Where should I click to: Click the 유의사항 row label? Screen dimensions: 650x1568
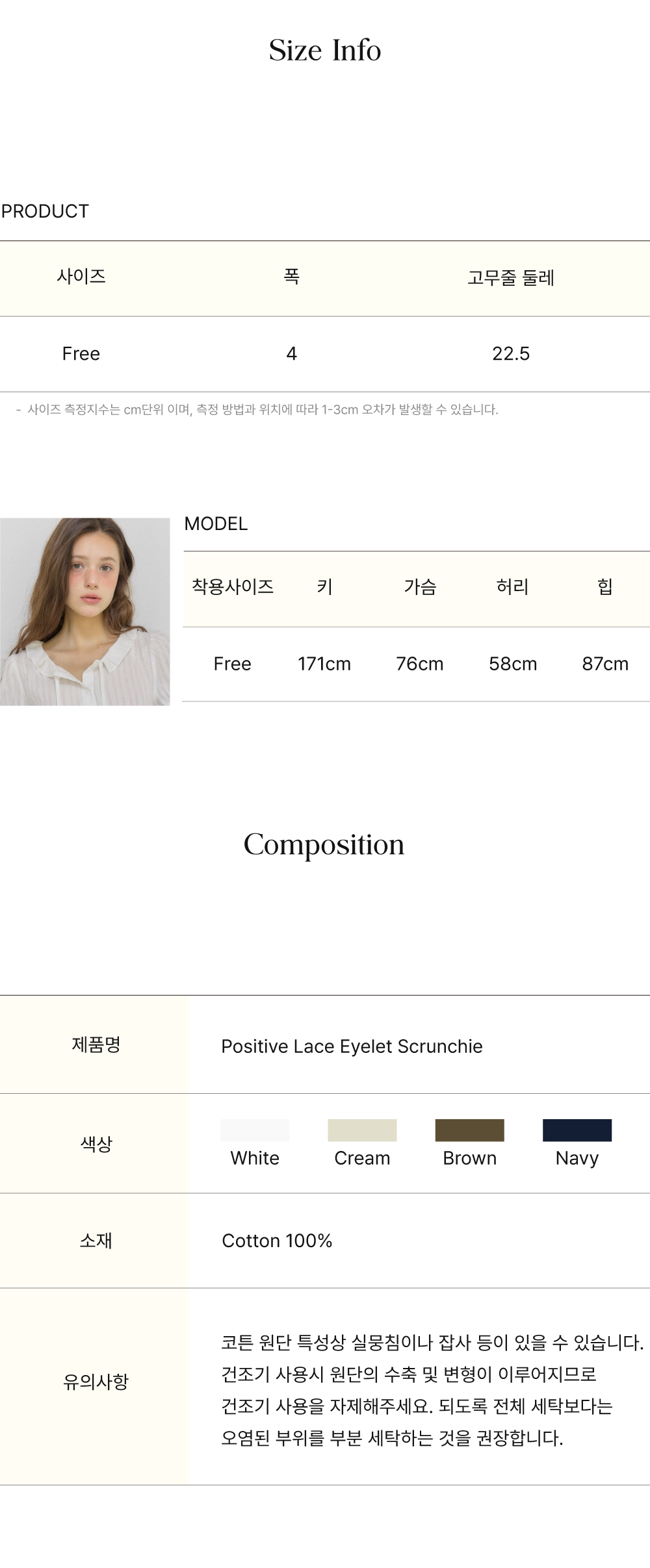tap(96, 1382)
